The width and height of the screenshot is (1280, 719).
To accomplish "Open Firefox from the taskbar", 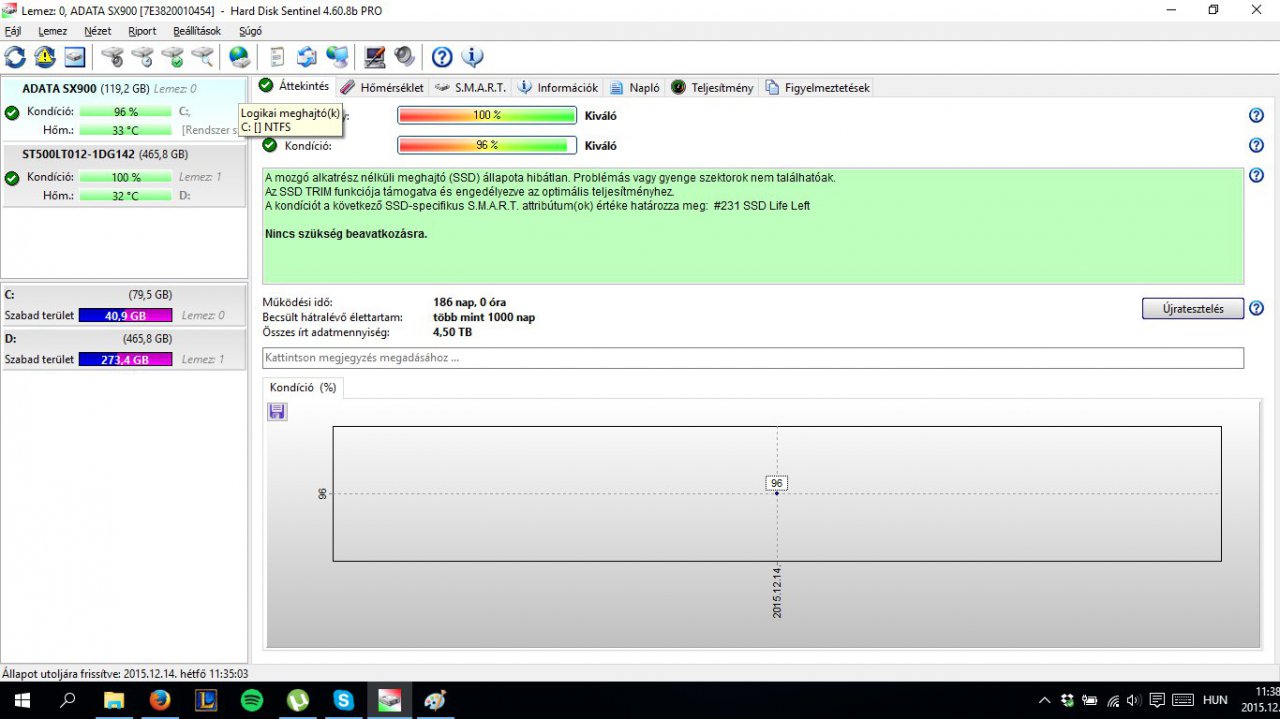I will pos(160,701).
